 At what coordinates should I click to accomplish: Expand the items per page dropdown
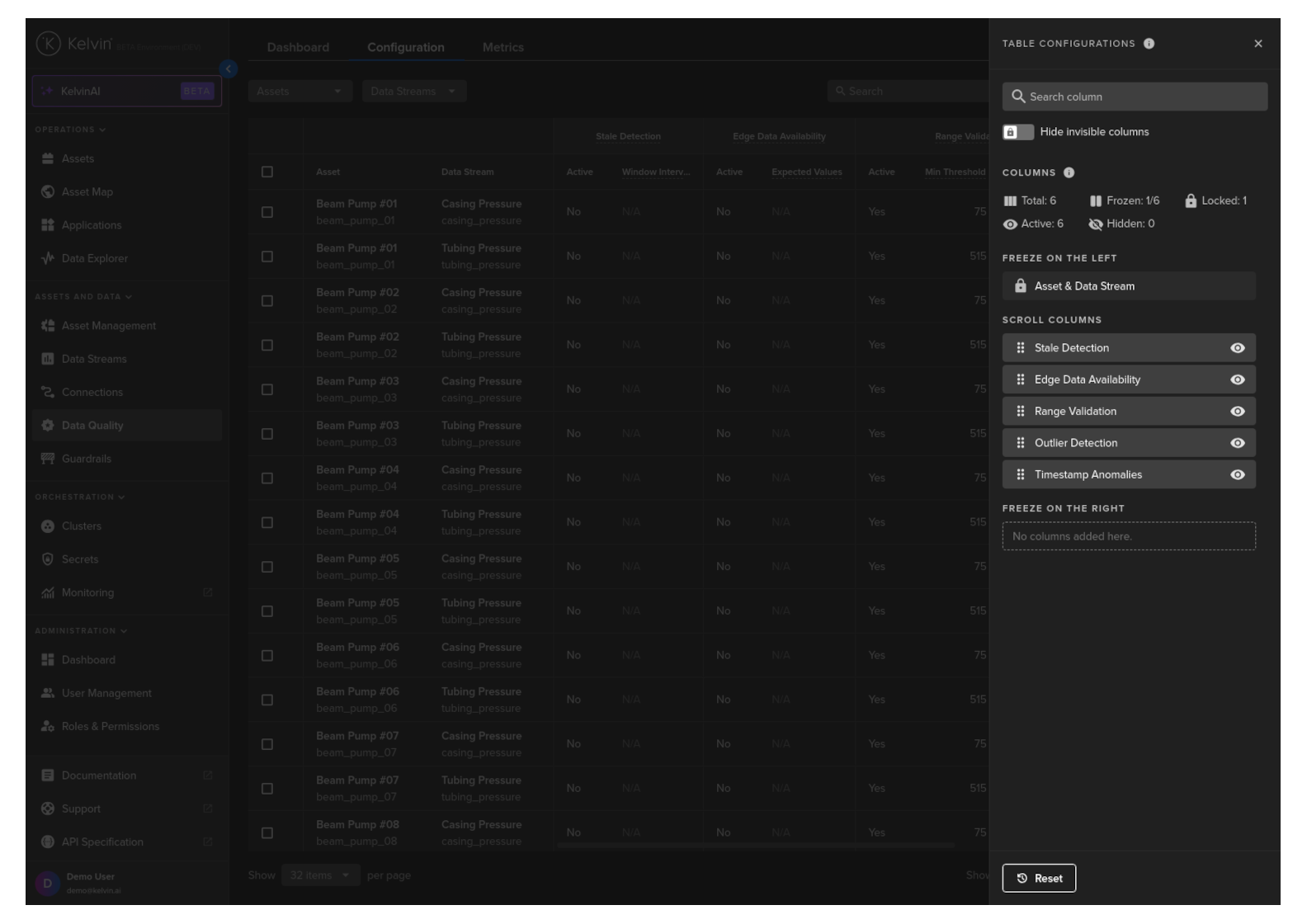[320, 875]
